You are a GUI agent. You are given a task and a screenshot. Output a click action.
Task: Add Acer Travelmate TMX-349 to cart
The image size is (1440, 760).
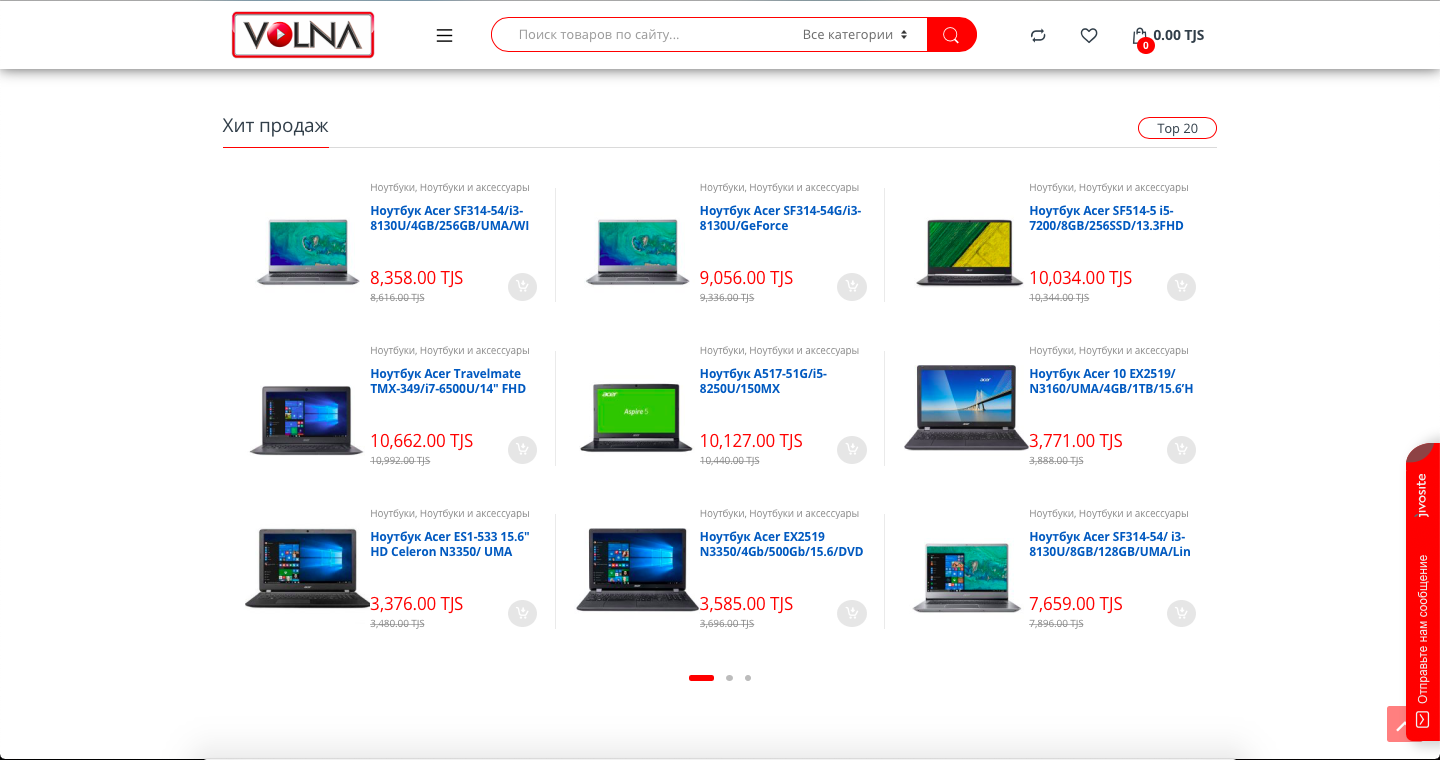click(x=522, y=450)
